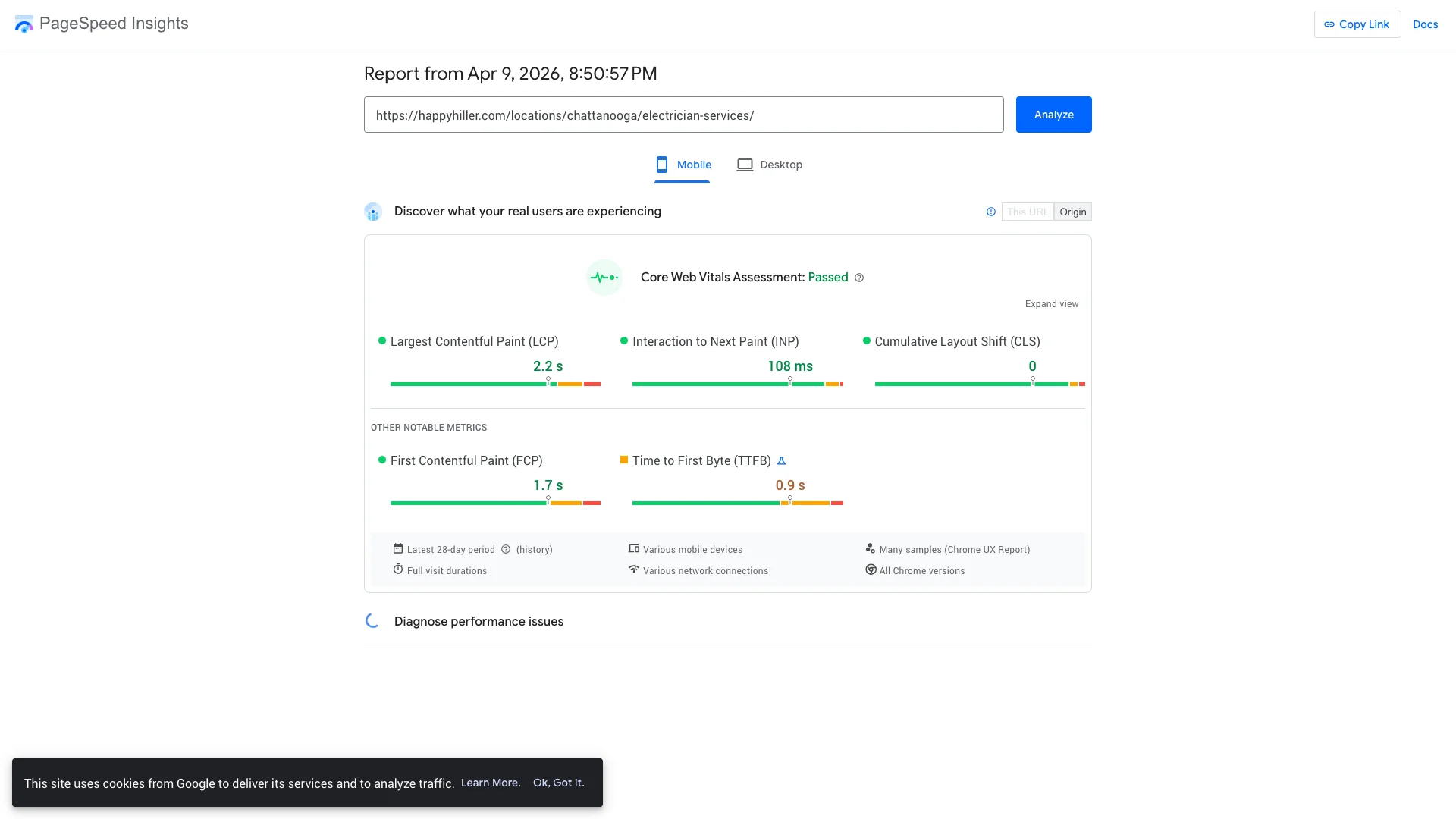Open the Chrome UX Report link
This screenshot has width=1456, height=819.
(x=987, y=549)
